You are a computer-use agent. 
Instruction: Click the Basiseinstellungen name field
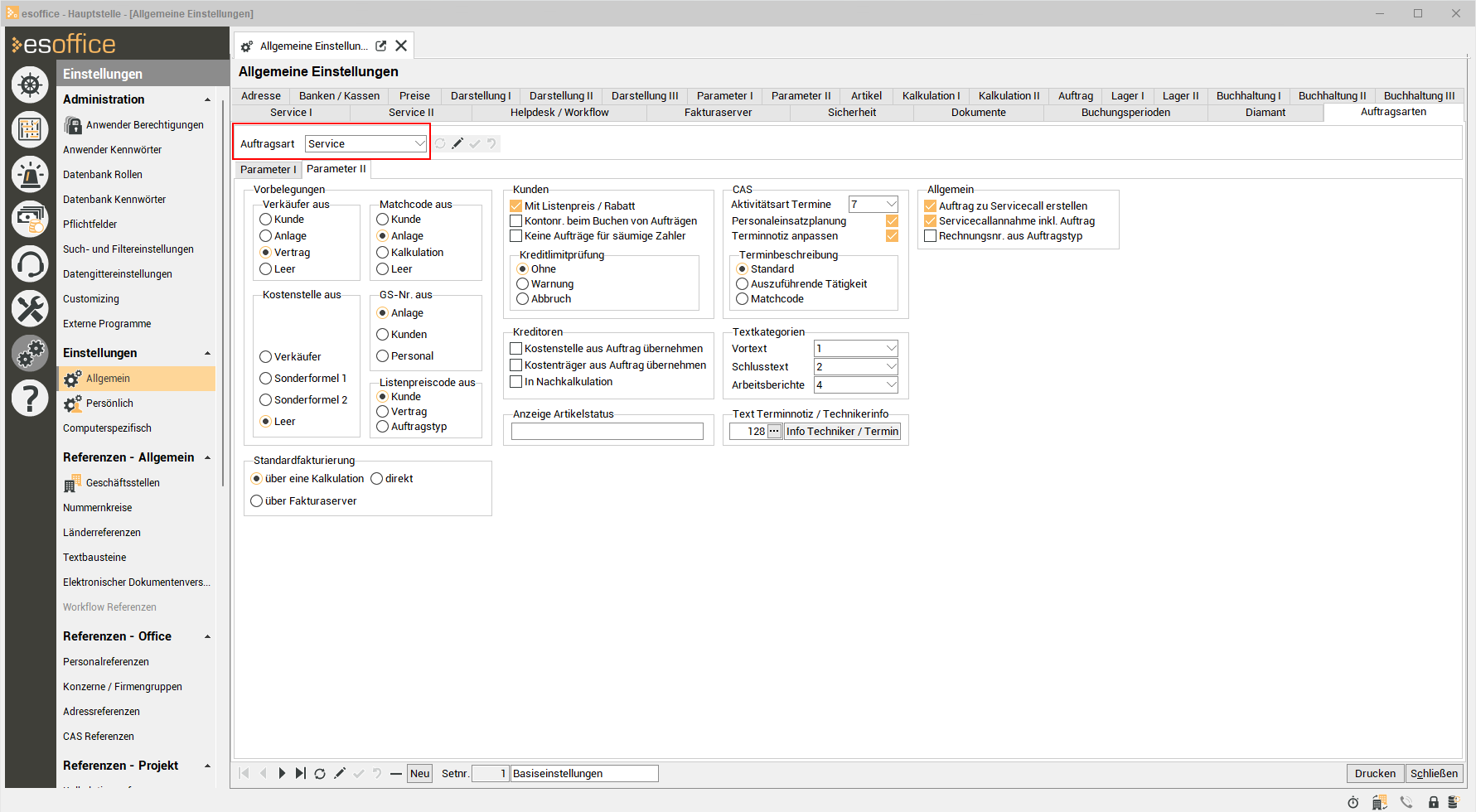pyautogui.click(x=584, y=773)
